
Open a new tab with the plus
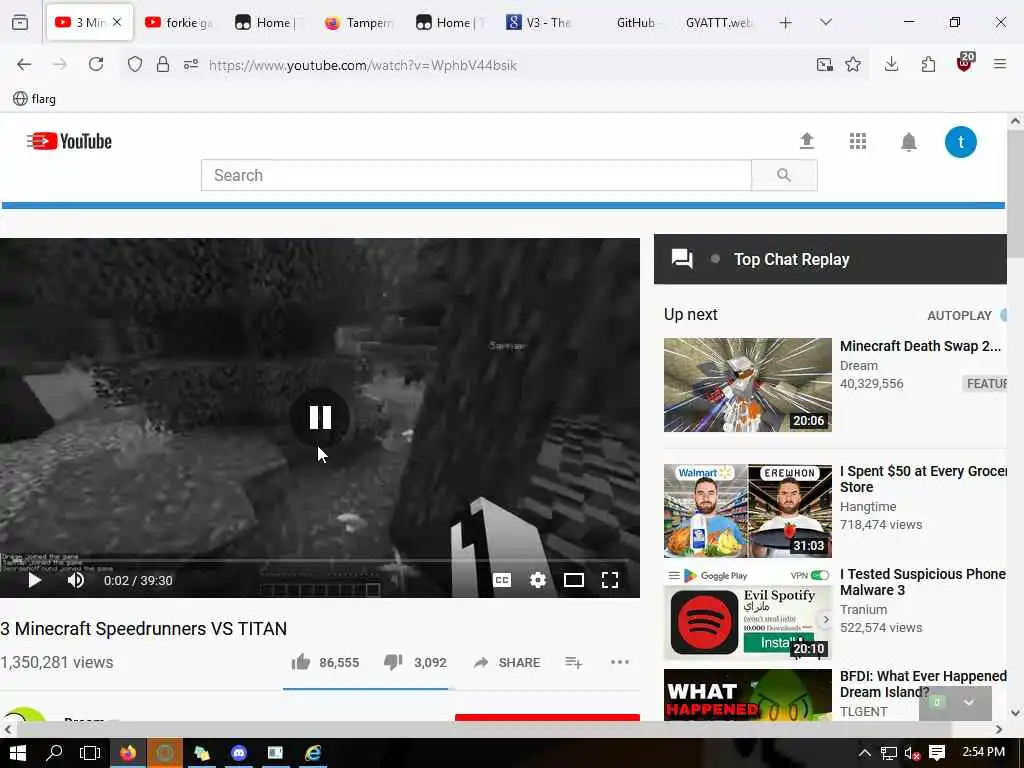point(786,23)
